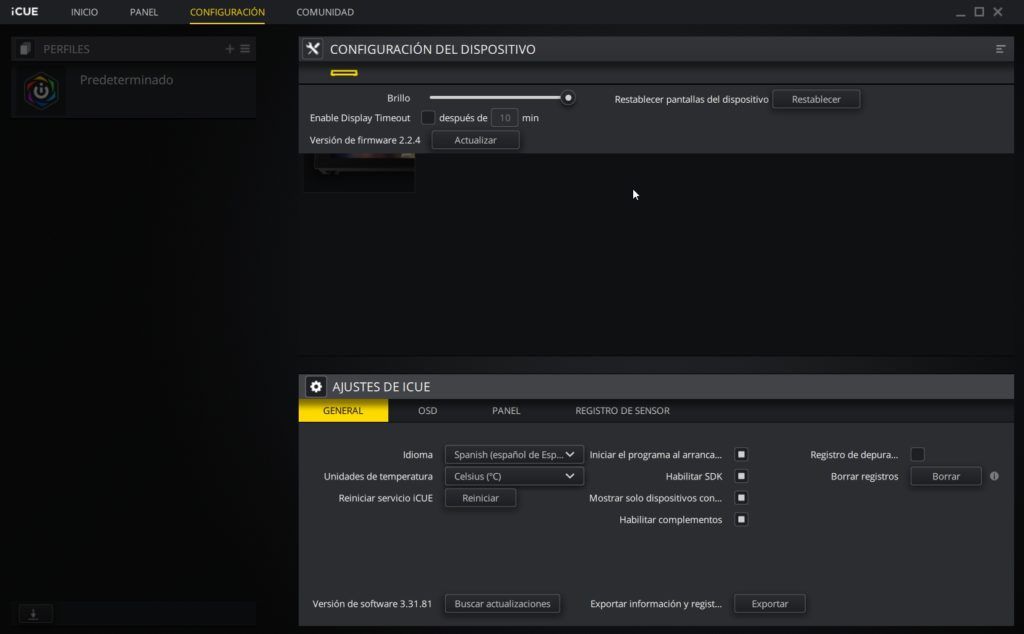Toggle Iniciar el programa al arrancar checkbox

click(741, 454)
